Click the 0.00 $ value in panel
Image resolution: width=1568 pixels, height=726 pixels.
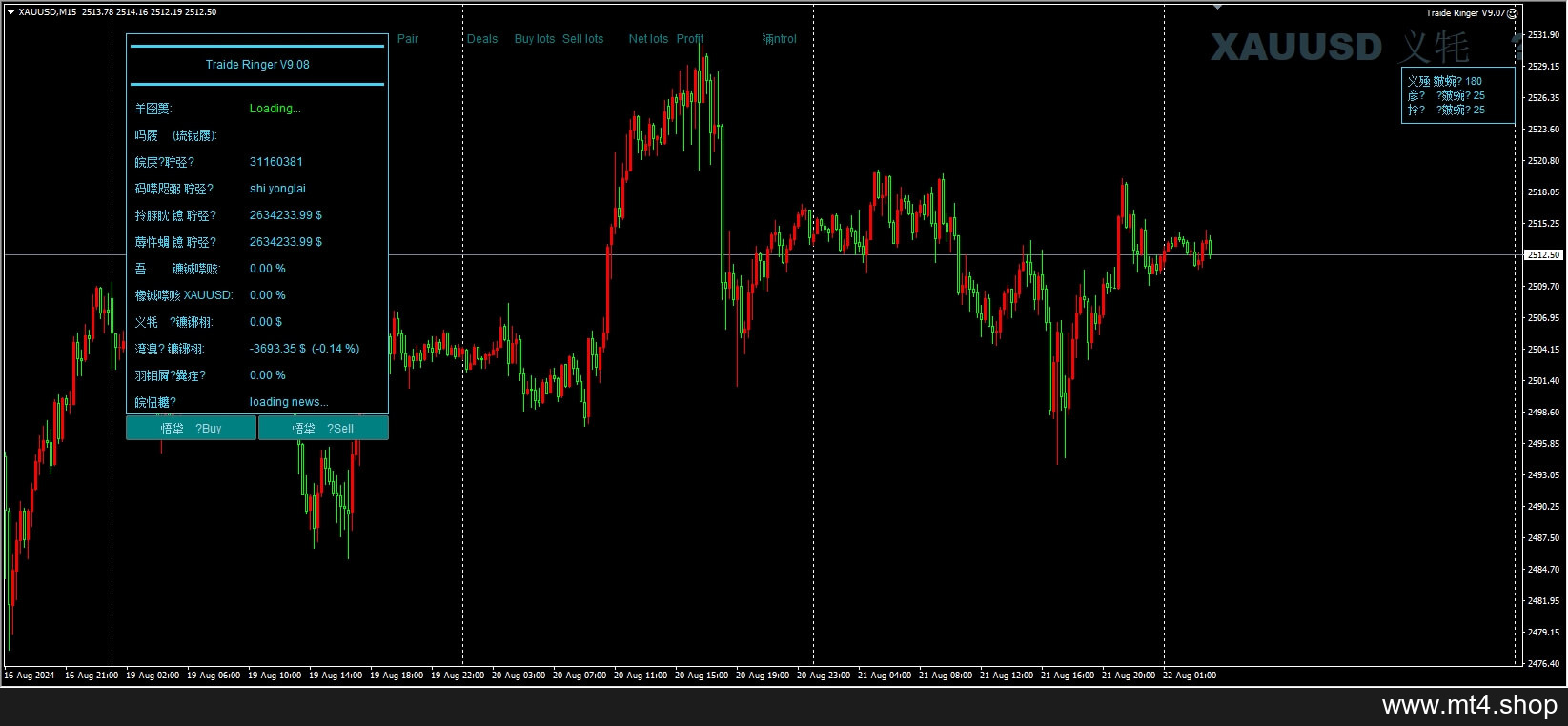(266, 322)
